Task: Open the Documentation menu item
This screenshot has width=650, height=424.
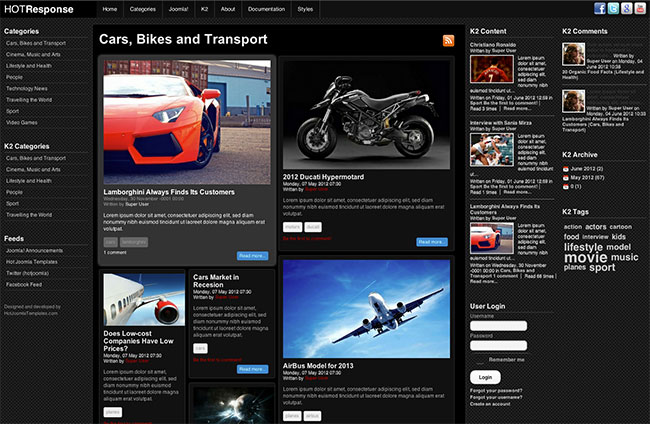Action: (266, 9)
